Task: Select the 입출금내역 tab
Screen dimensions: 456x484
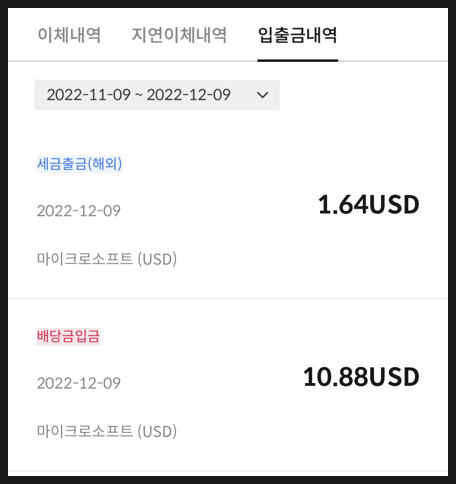Action: [297, 35]
